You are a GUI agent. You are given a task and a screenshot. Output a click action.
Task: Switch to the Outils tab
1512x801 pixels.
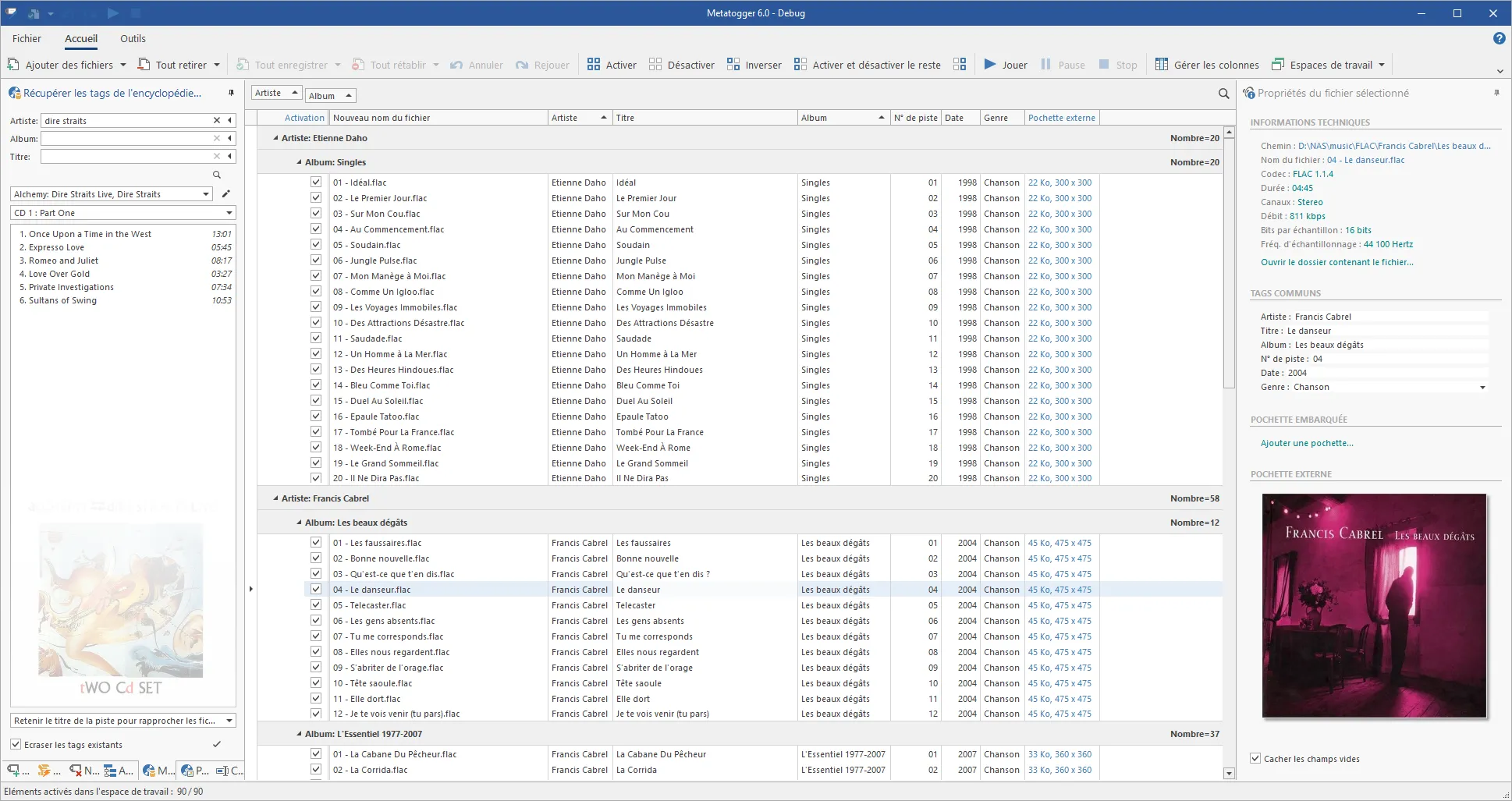(133, 37)
